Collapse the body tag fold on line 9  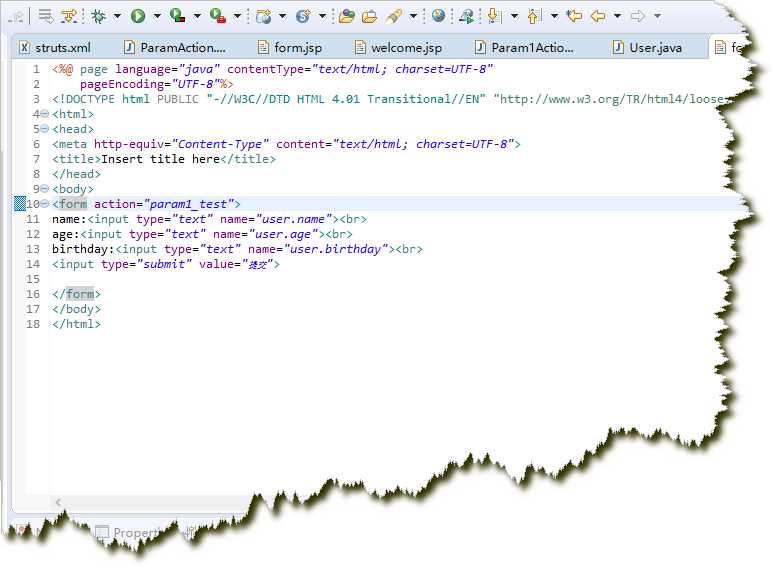44,189
